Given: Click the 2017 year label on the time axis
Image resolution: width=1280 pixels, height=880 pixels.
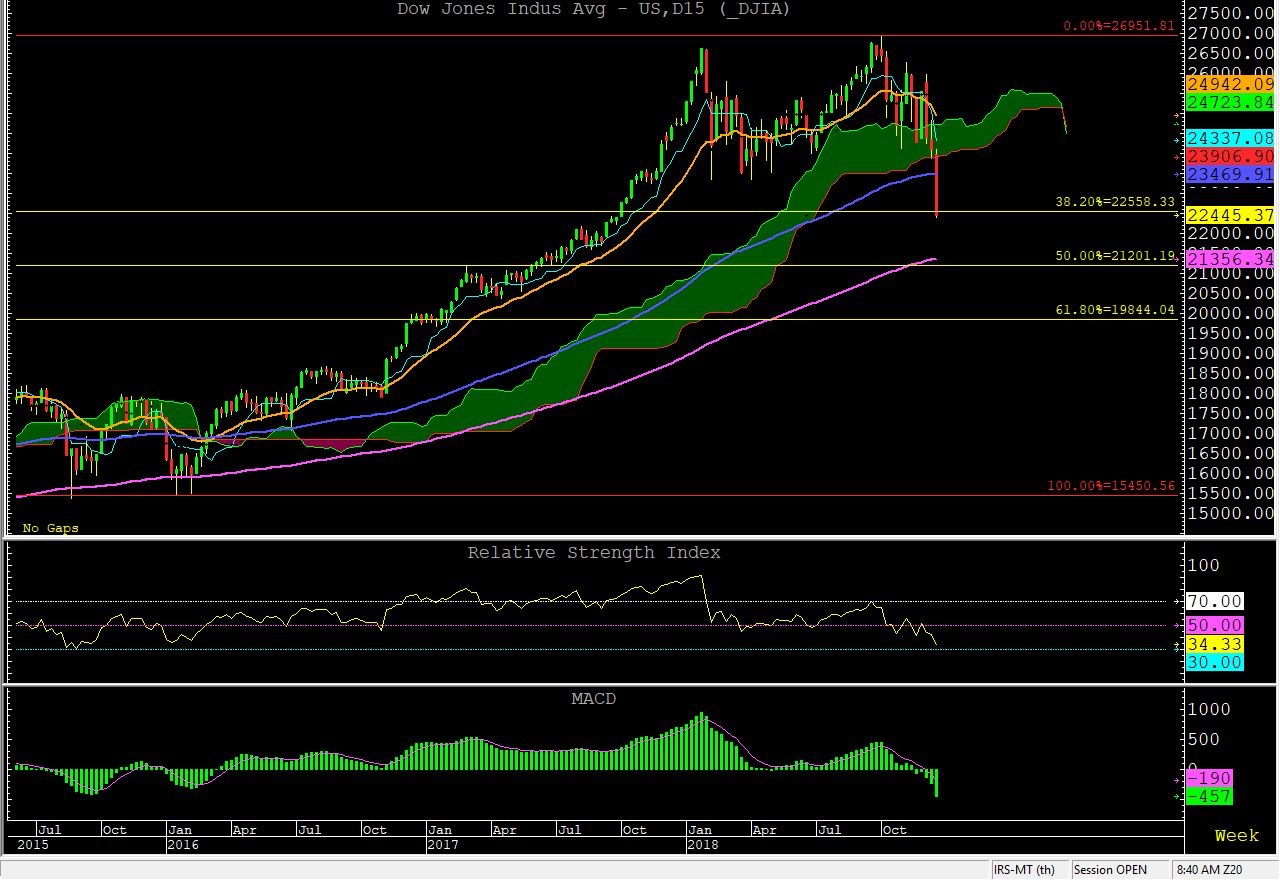Looking at the screenshot, I should [x=443, y=845].
